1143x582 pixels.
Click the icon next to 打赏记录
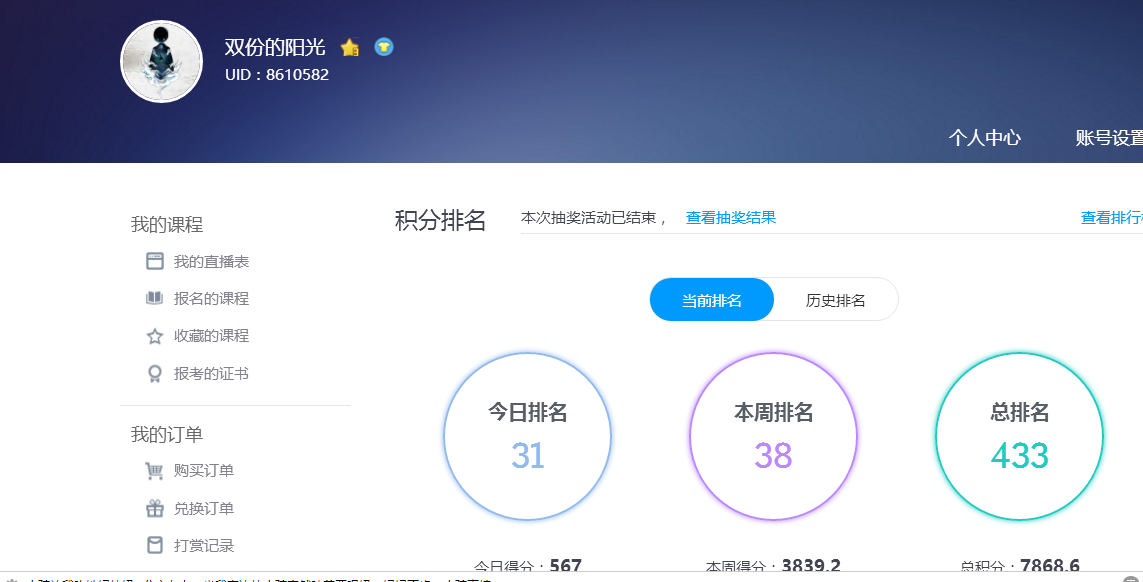(155, 545)
